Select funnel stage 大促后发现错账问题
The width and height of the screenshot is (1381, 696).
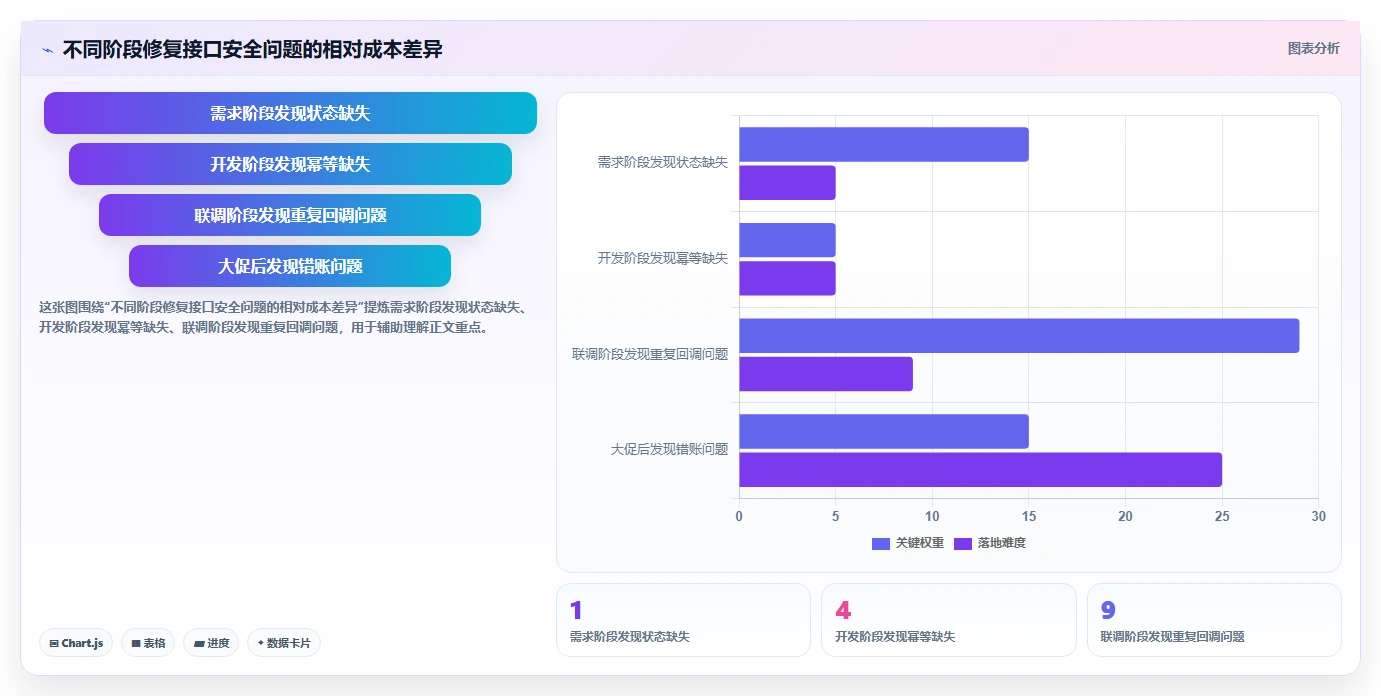[x=290, y=266]
